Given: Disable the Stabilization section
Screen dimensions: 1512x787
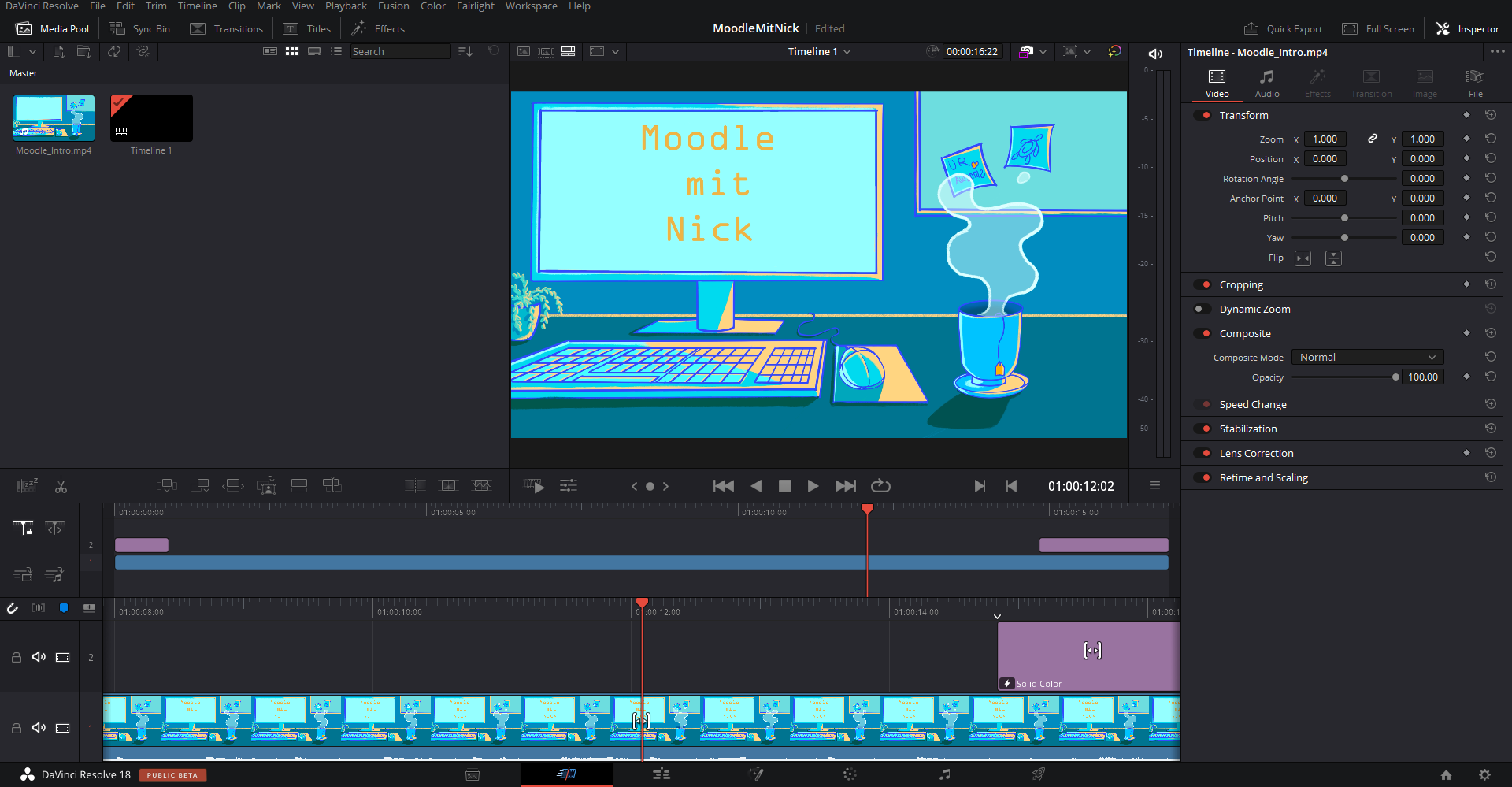Looking at the screenshot, I should (1203, 429).
